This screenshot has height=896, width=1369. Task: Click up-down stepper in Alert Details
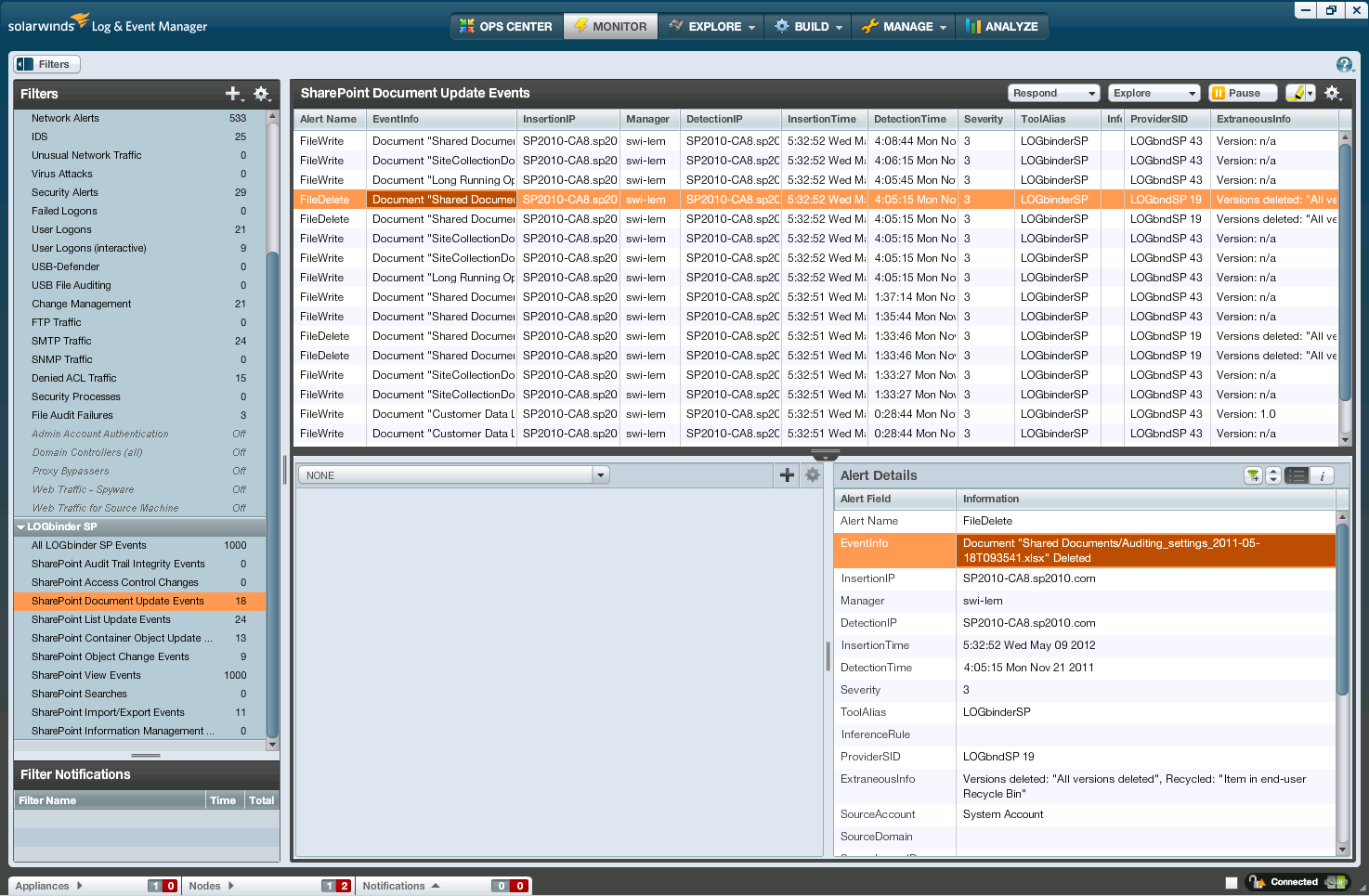coord(1273,475)
